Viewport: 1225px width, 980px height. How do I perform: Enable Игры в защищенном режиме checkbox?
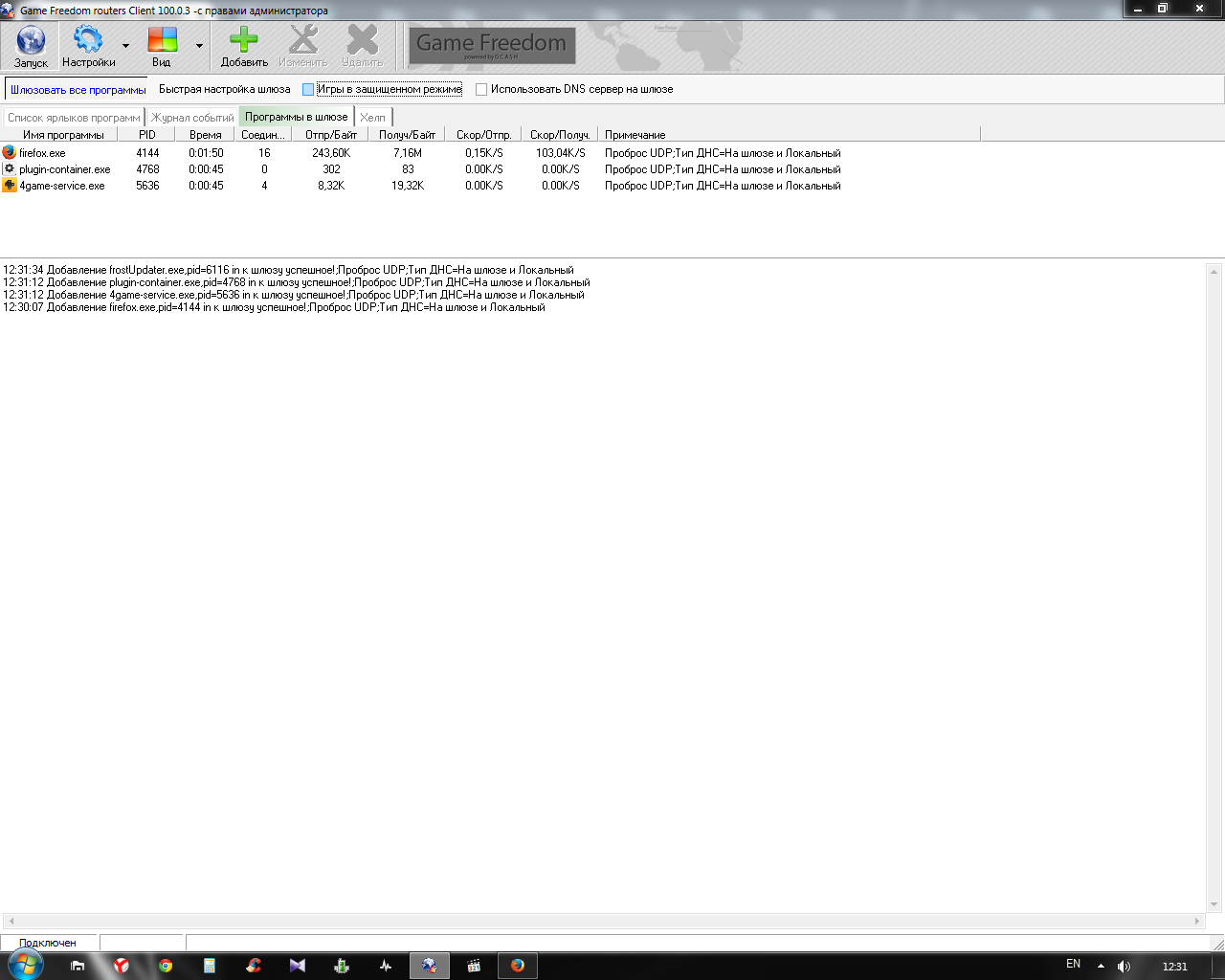(x=308, y=89)
